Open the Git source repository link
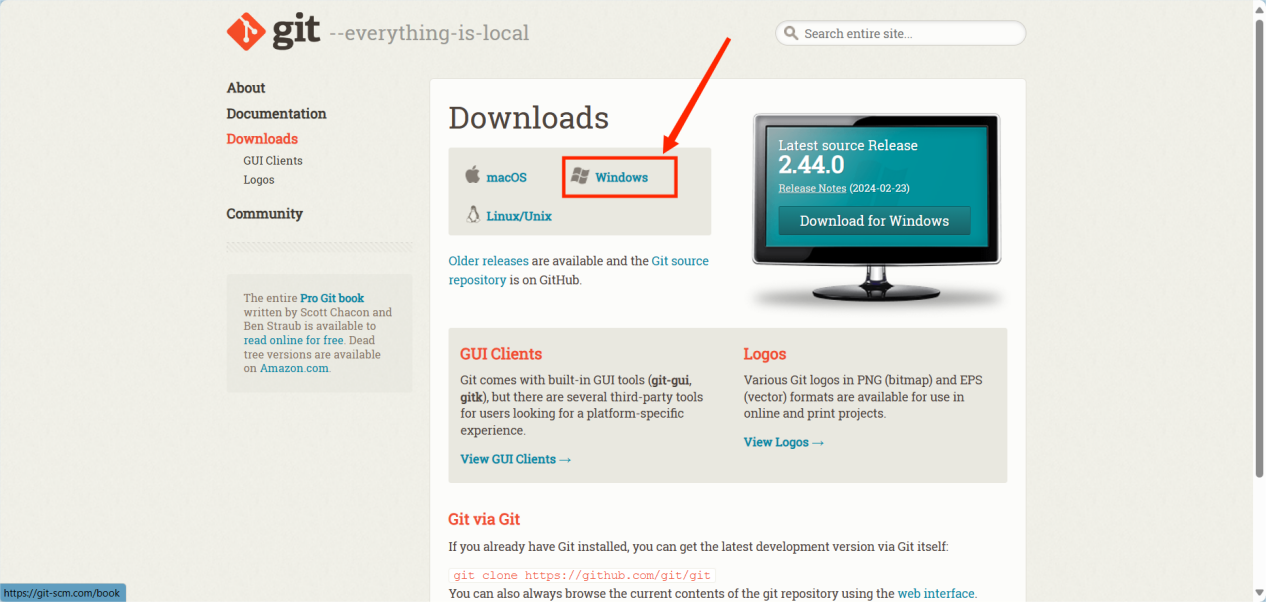 [579, 270]
